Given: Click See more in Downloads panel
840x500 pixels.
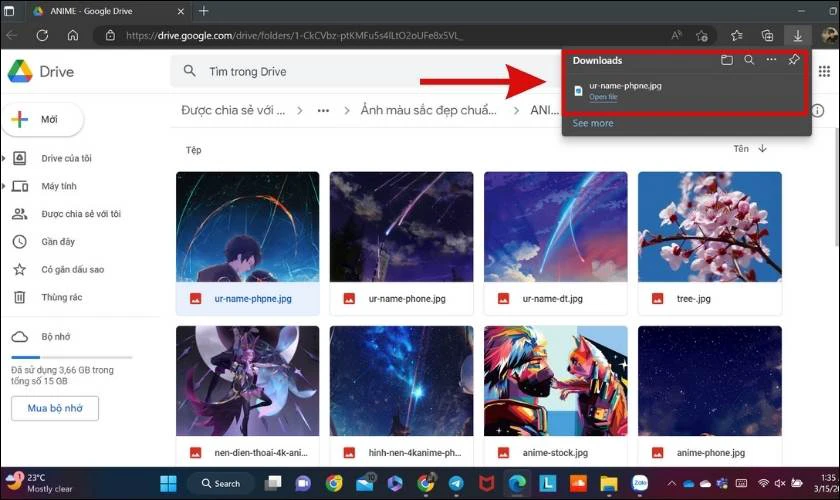Looking at the screenshot, I should (x=592, y=123).
